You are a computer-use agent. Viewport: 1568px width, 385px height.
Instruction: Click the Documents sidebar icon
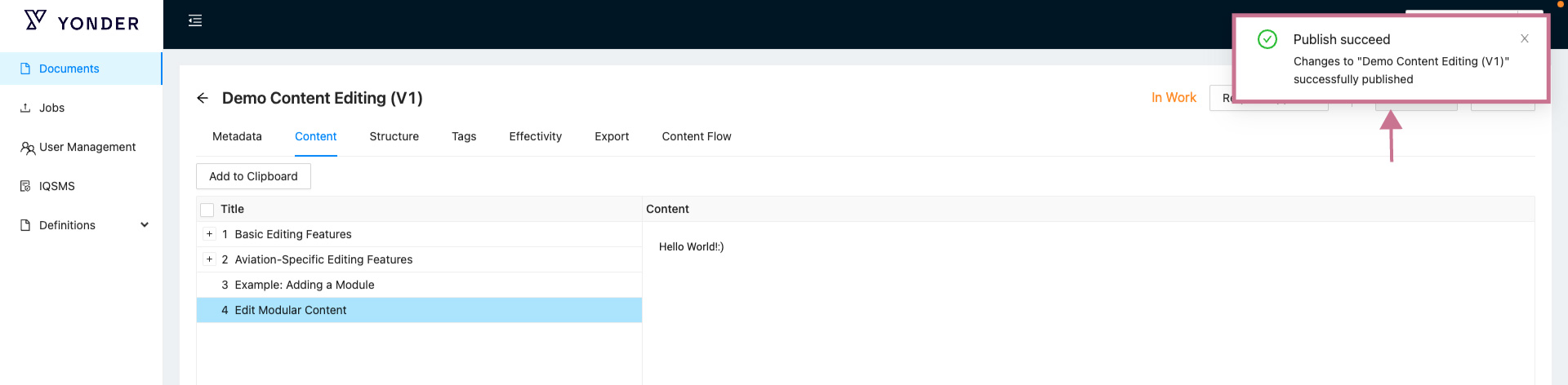[x=25, y=69]
